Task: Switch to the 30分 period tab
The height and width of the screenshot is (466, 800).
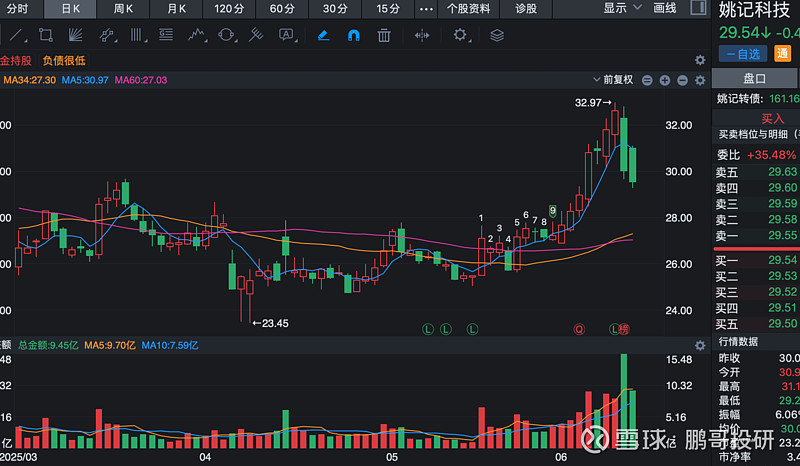Action: pyautogui.click(x=335, y=9)
